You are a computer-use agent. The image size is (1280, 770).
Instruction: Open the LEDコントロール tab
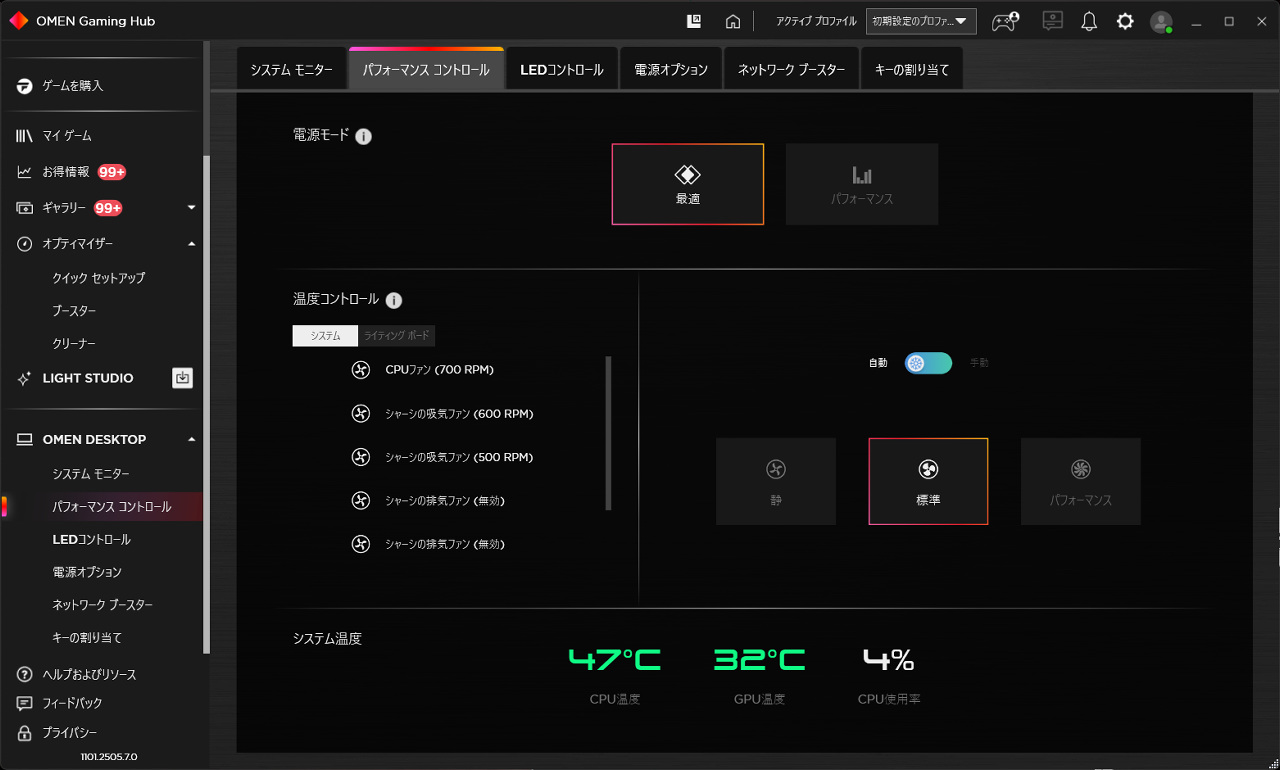coord(562,69)
